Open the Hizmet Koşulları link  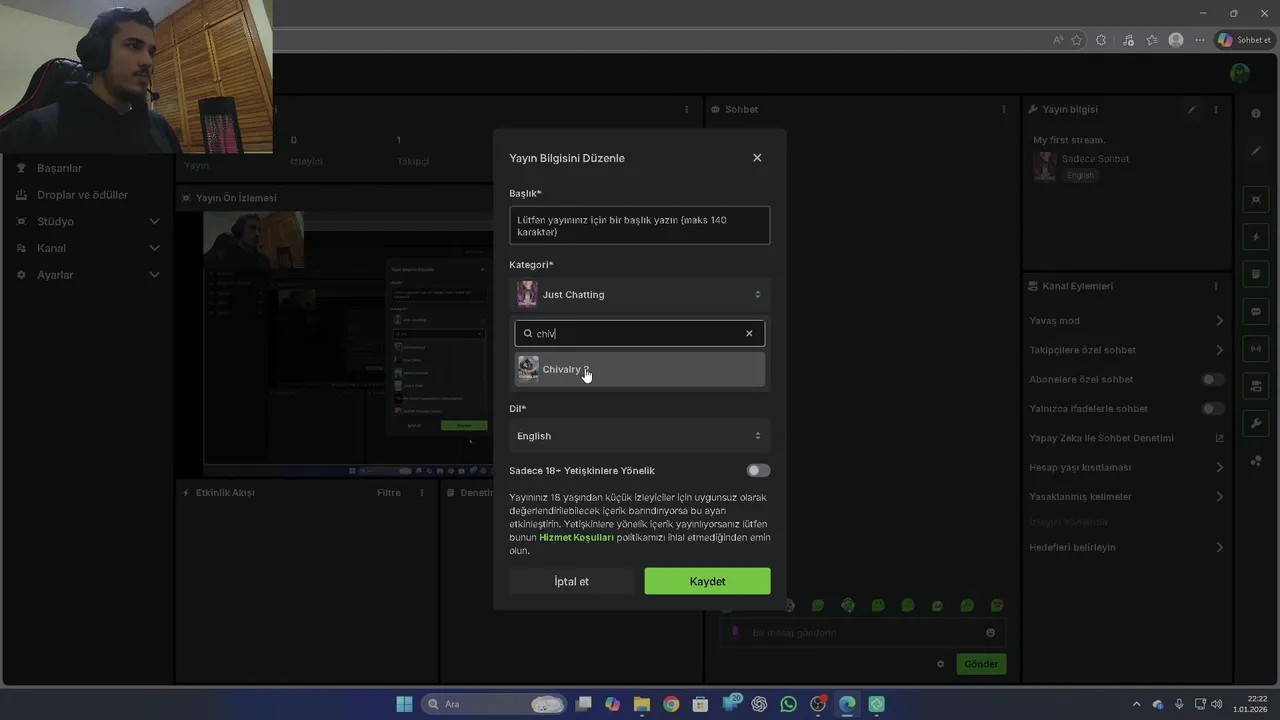576,537
